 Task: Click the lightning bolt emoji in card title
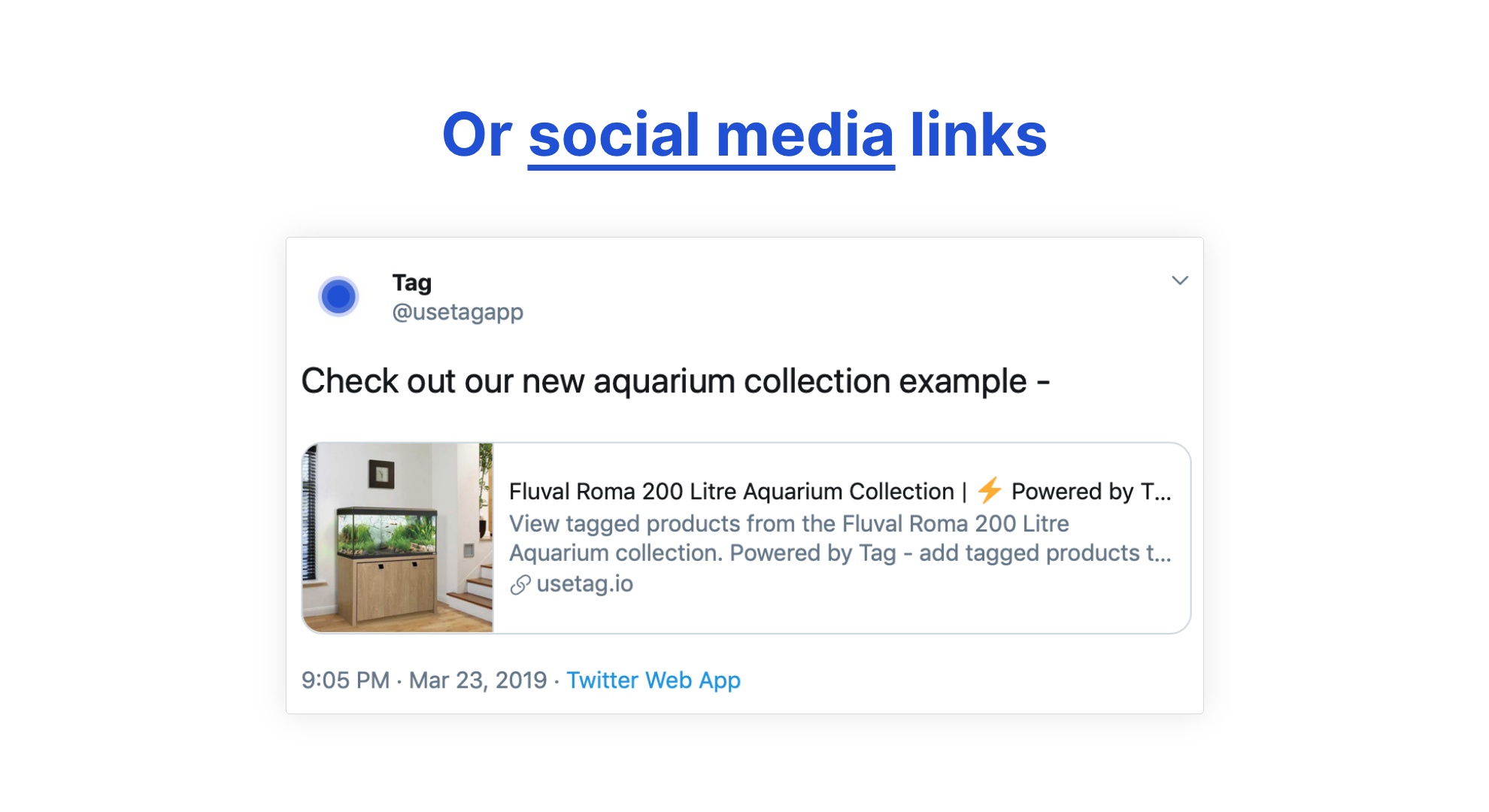coord(988,492)
